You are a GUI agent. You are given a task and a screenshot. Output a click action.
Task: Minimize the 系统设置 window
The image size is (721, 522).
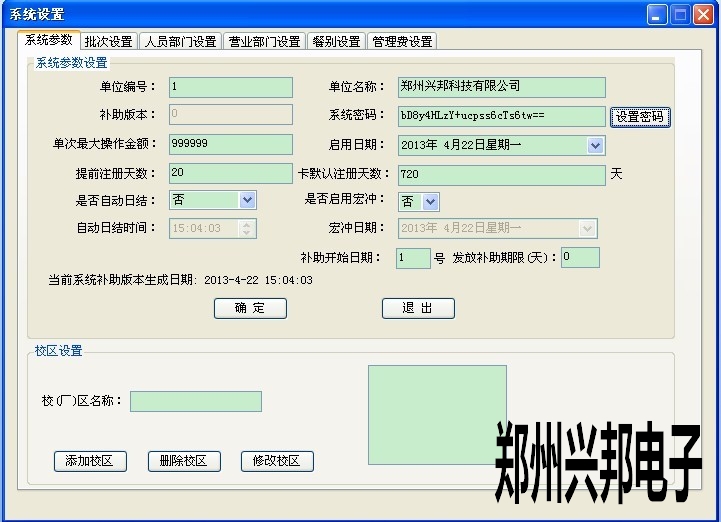[657, 15]
